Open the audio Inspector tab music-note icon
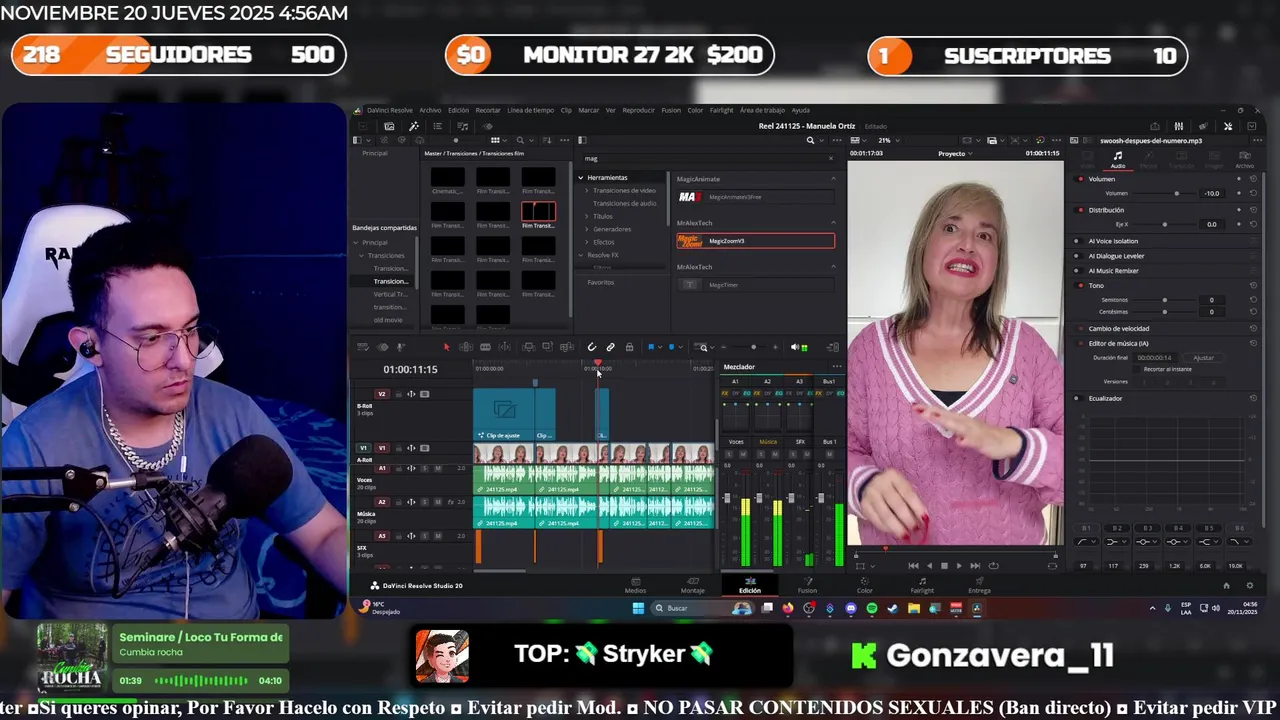 pyautogui.click(x=1118, y=157)
